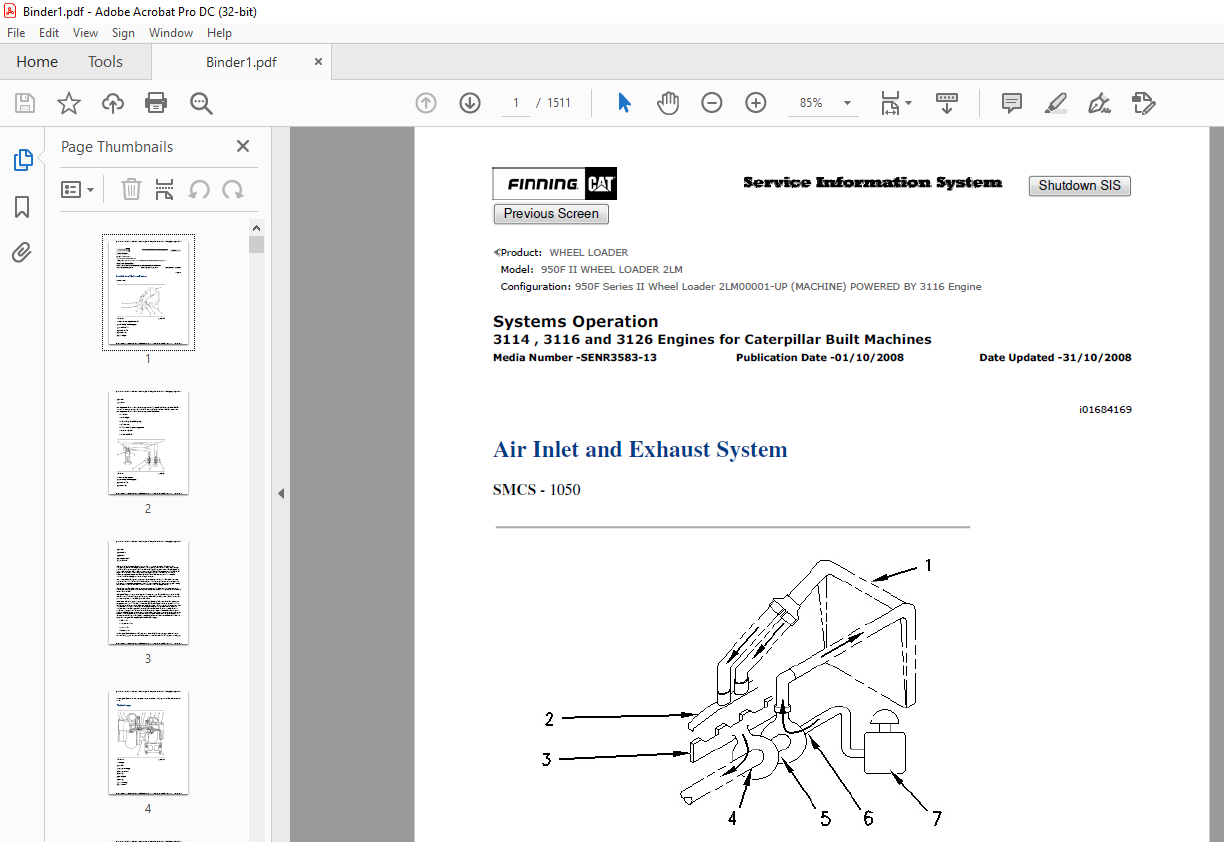The height and width of the screenshot is (842, 1224).
Task: Click the Systems Operation title text
Action: tap(575, 322)
